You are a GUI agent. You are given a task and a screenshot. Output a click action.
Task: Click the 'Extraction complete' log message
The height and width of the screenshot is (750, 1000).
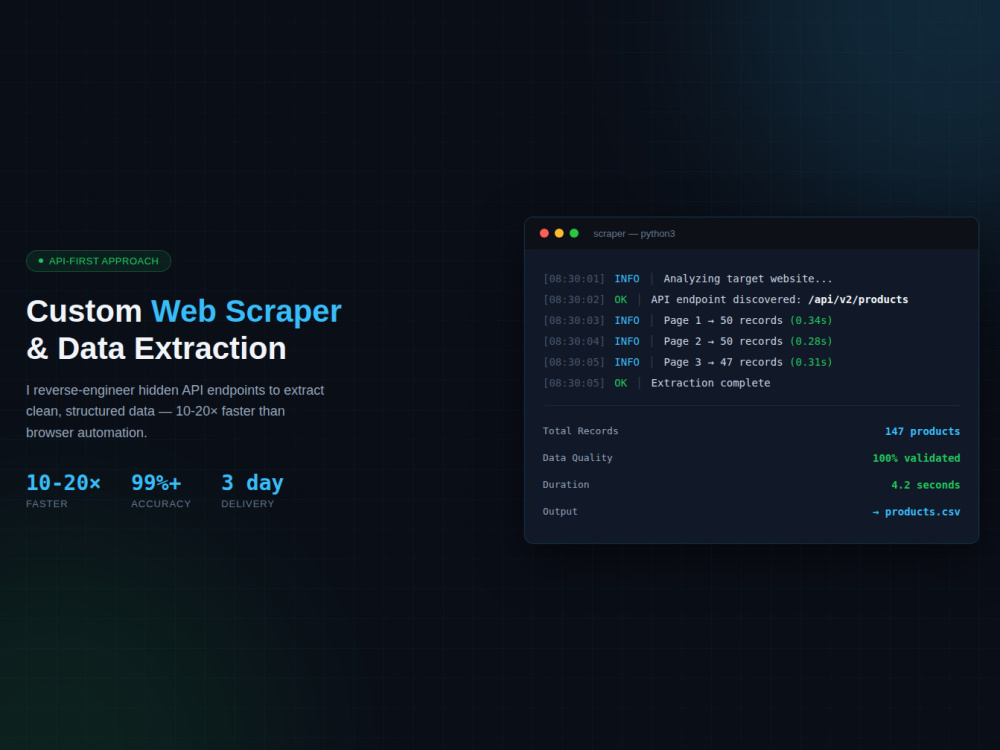710,383
